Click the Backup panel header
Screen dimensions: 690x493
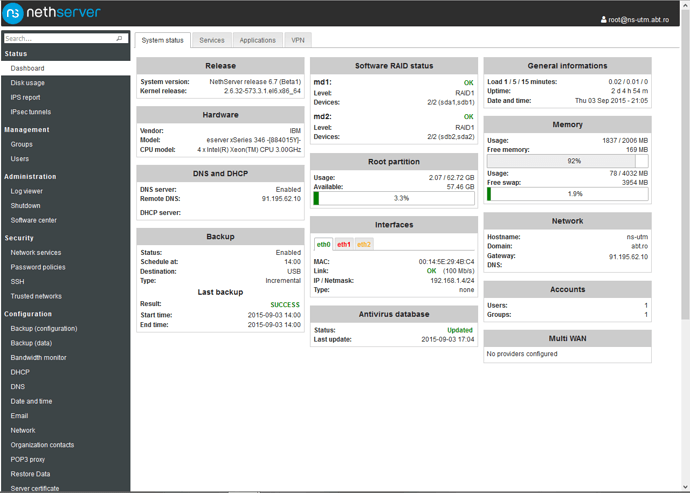220,236
